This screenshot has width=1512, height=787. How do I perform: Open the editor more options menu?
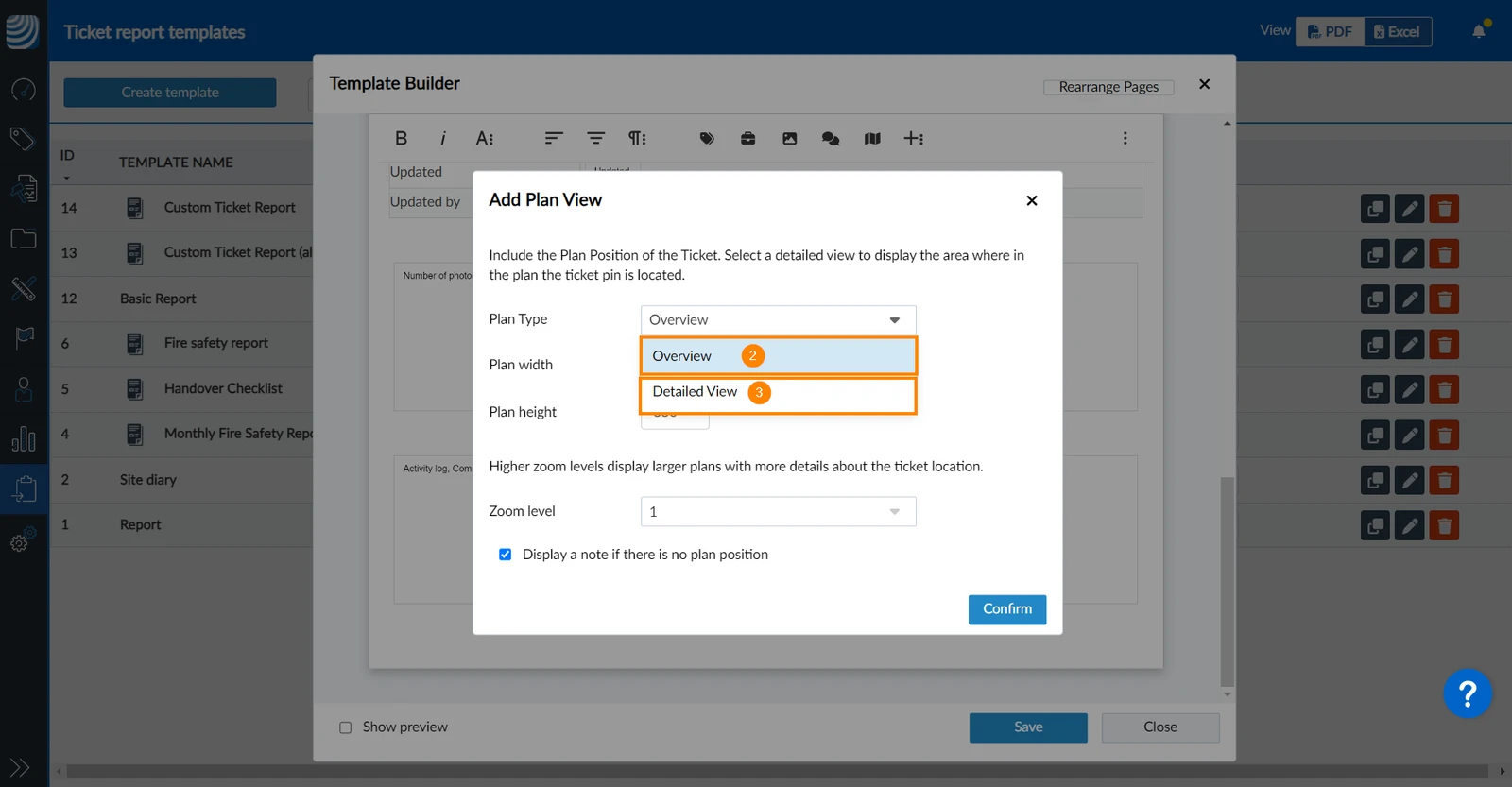(1125, 138)
